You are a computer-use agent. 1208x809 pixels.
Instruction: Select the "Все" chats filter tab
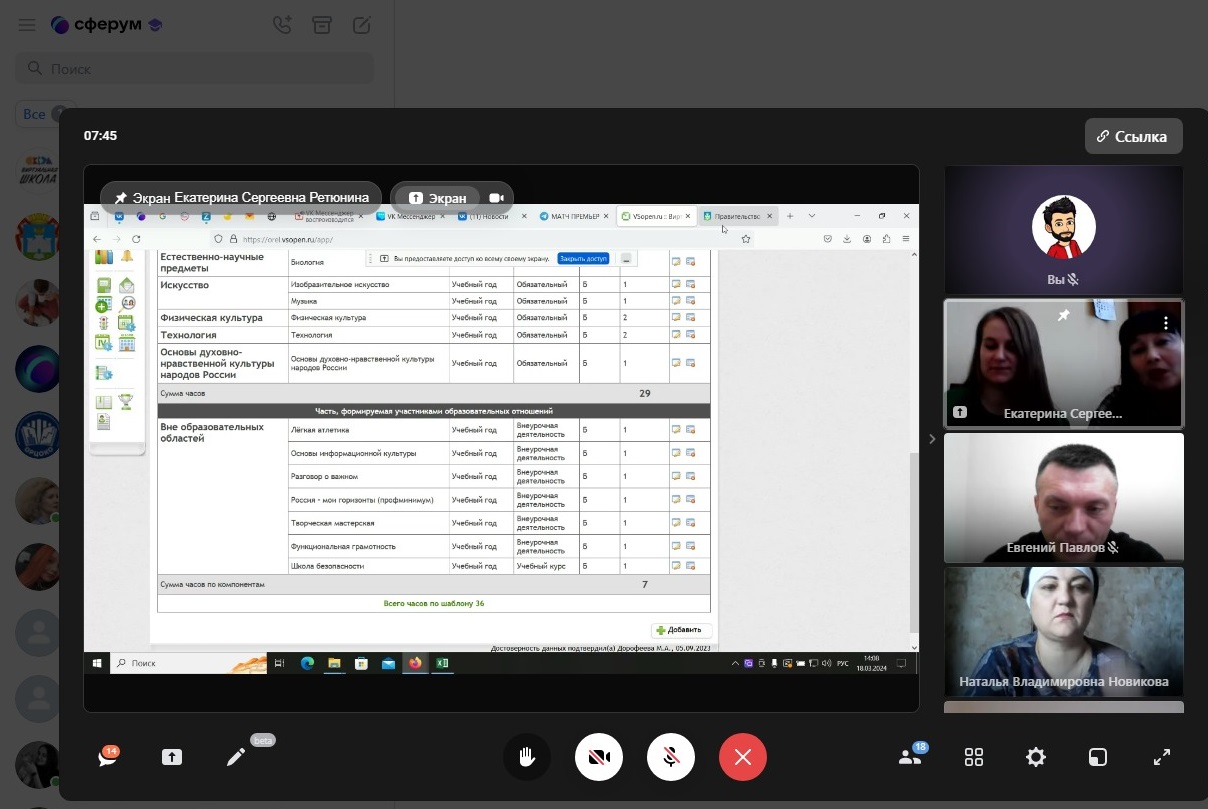[x=35, y=114]
